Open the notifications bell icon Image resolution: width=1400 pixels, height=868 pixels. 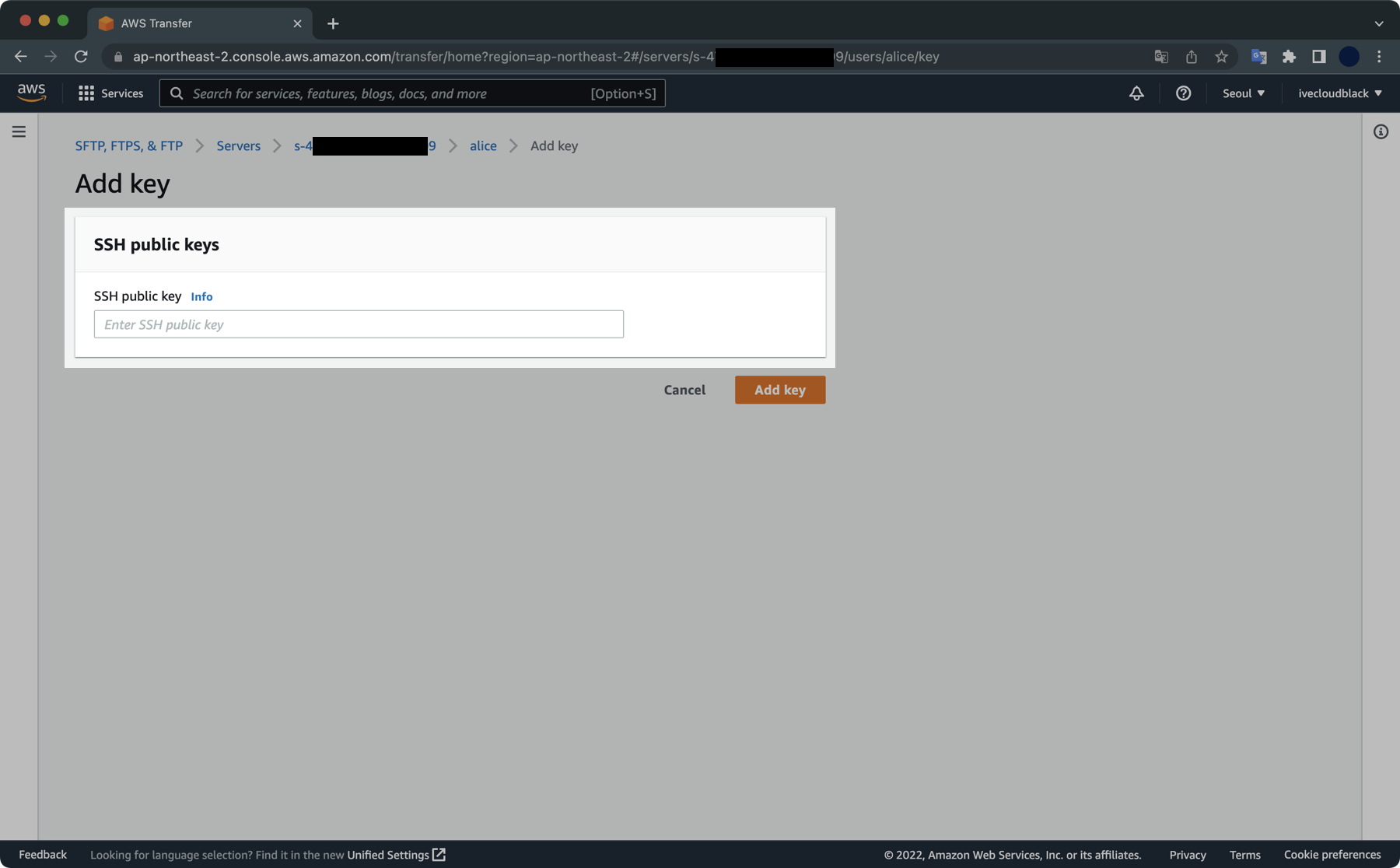pos(1136,93)
